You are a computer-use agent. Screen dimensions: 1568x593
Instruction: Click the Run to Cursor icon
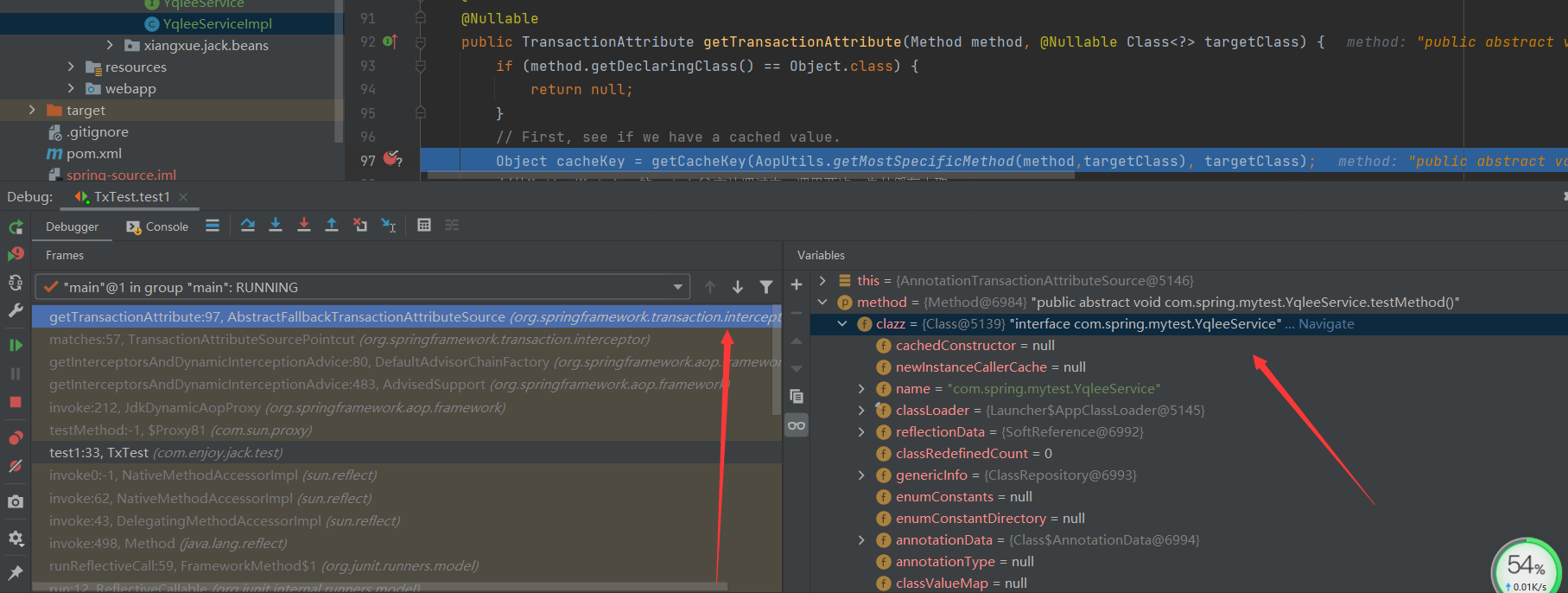click(x=389, y=226)
